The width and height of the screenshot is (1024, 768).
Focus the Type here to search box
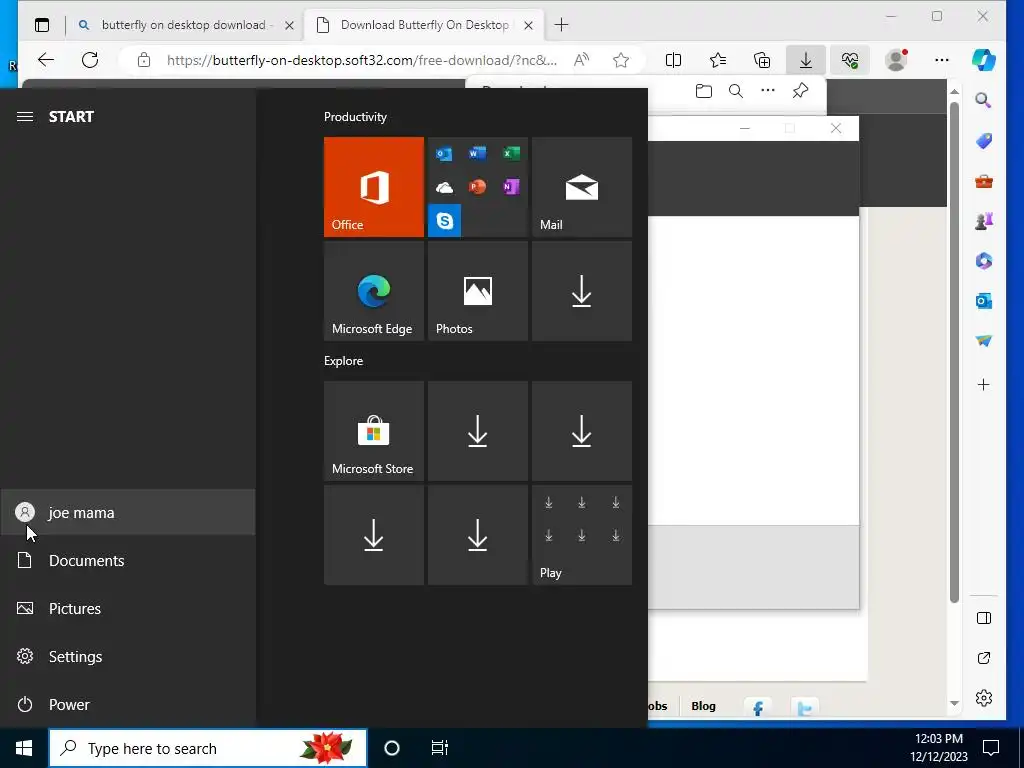208,748
